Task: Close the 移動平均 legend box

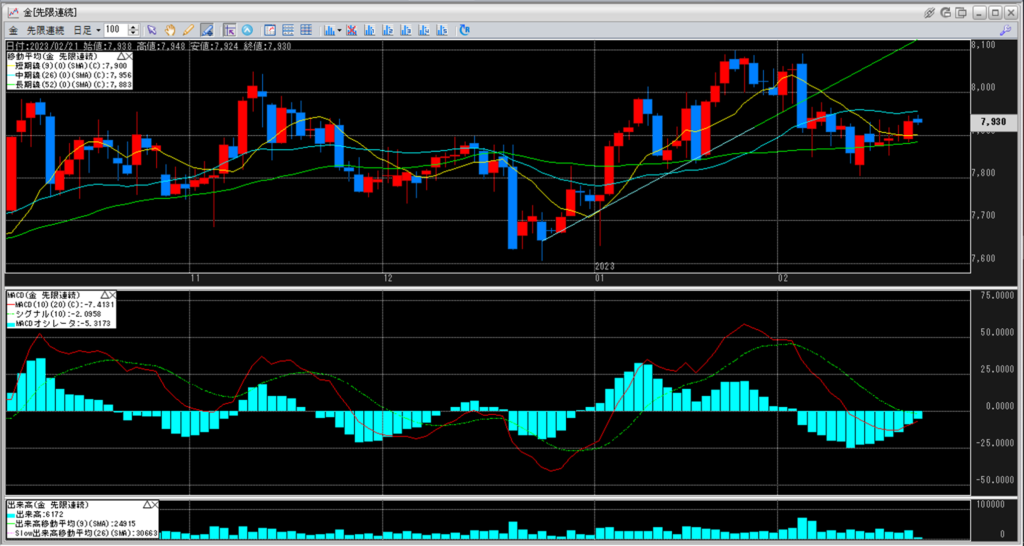Action: pos(129,57)
